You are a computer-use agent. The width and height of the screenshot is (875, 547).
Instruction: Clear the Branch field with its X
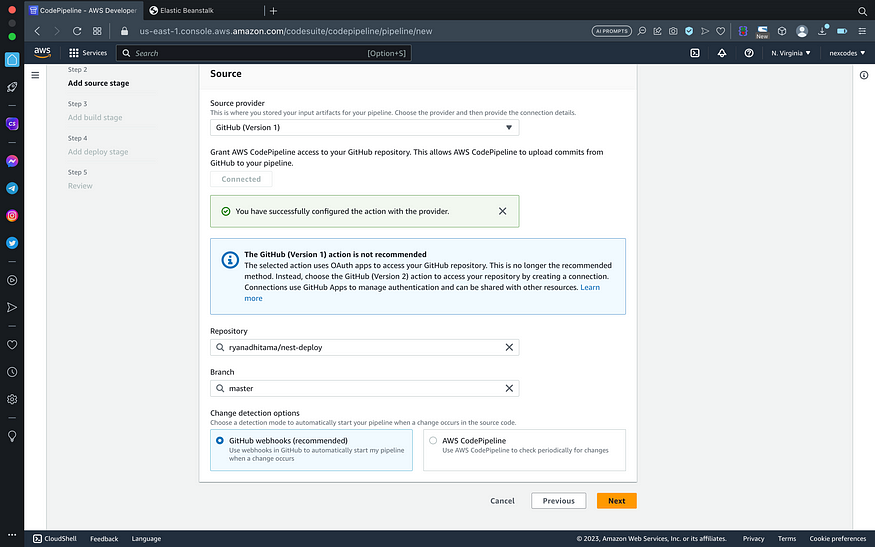tap(509, 388)
